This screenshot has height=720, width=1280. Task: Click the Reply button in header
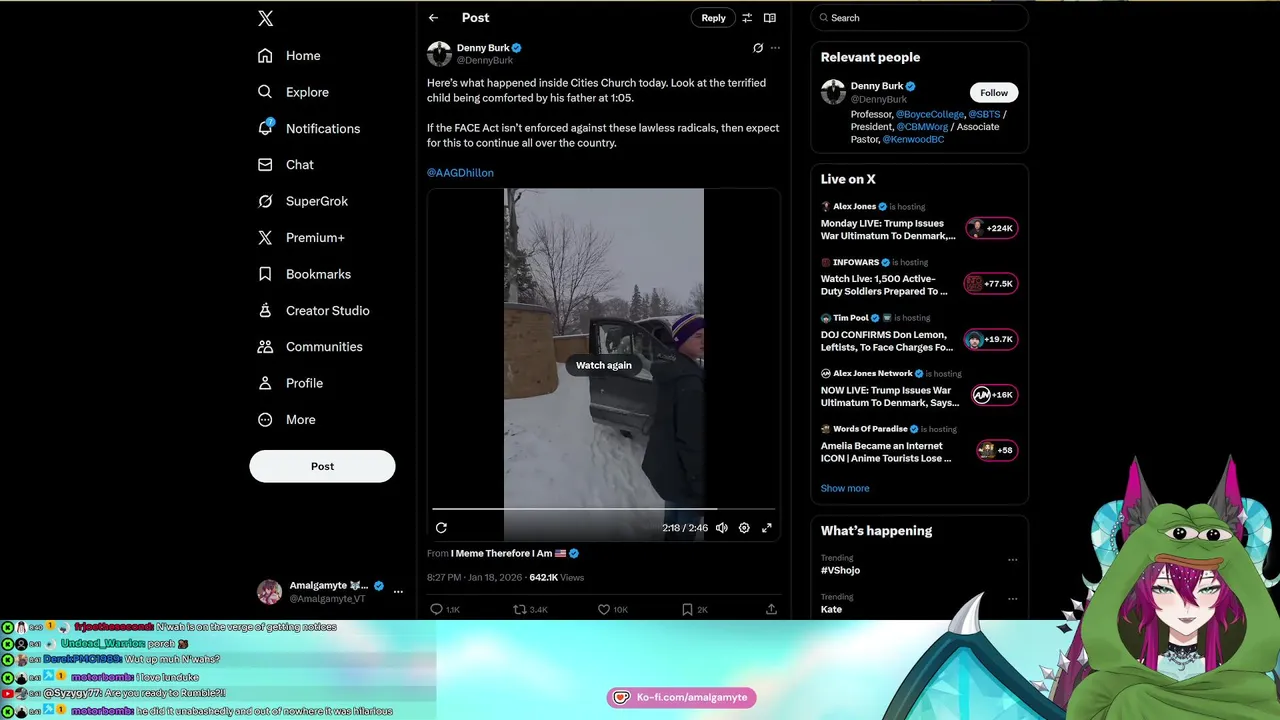pyautogui.click(x=713, y=18)
